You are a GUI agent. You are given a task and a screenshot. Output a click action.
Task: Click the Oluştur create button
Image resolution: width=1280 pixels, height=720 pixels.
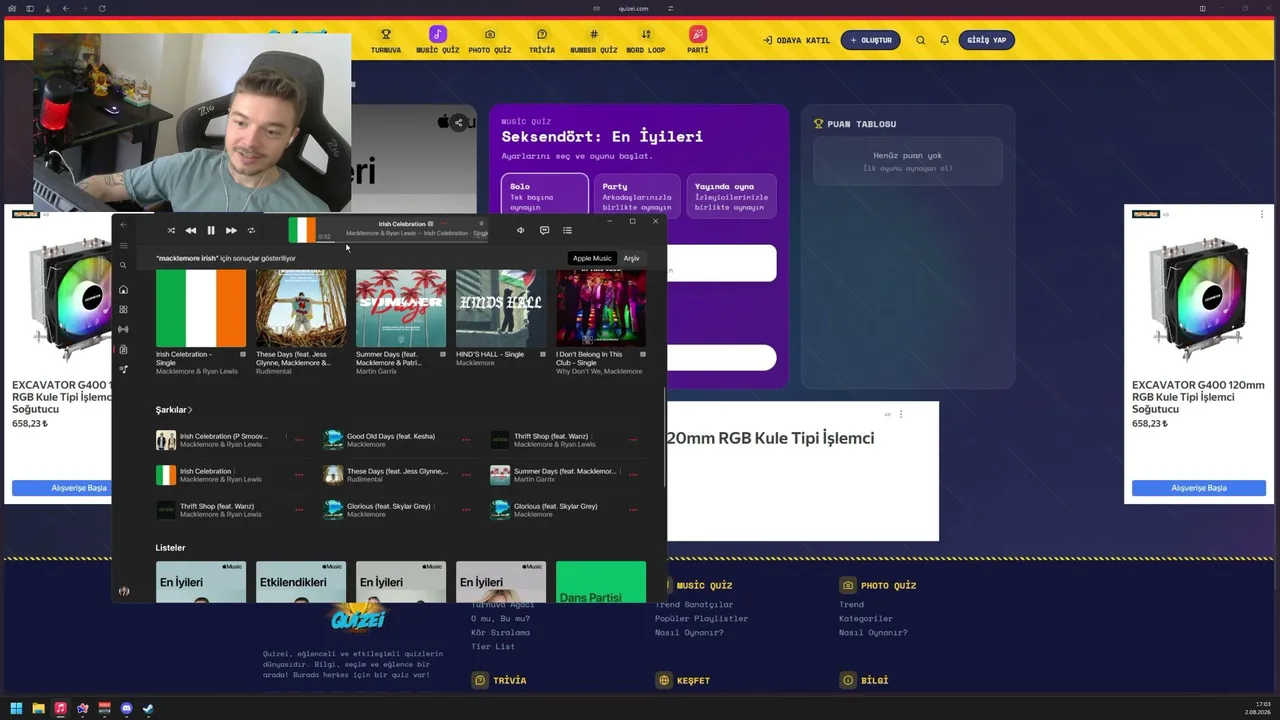(x=870, y=40)
